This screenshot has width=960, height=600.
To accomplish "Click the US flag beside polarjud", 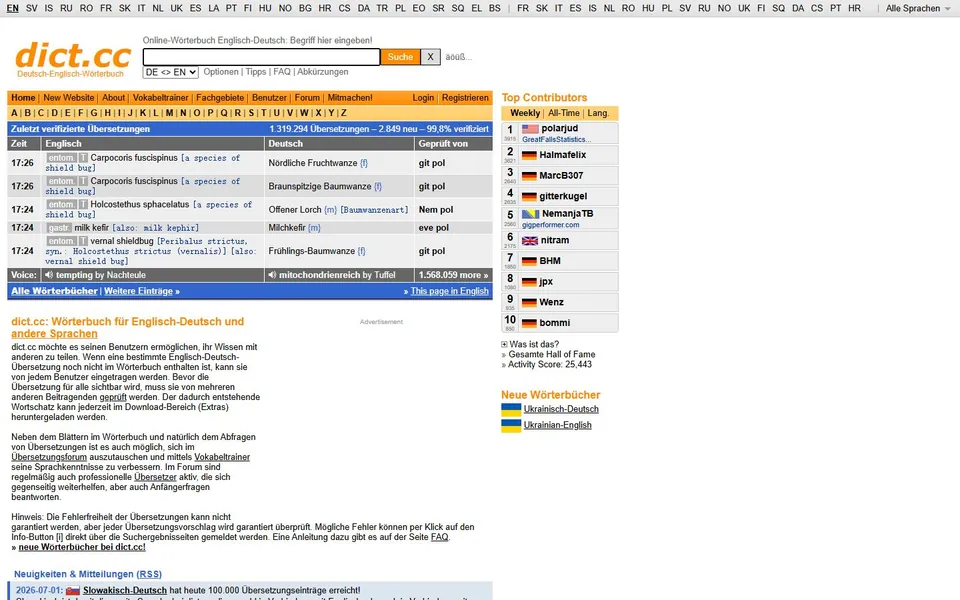I will pos(530,129).
